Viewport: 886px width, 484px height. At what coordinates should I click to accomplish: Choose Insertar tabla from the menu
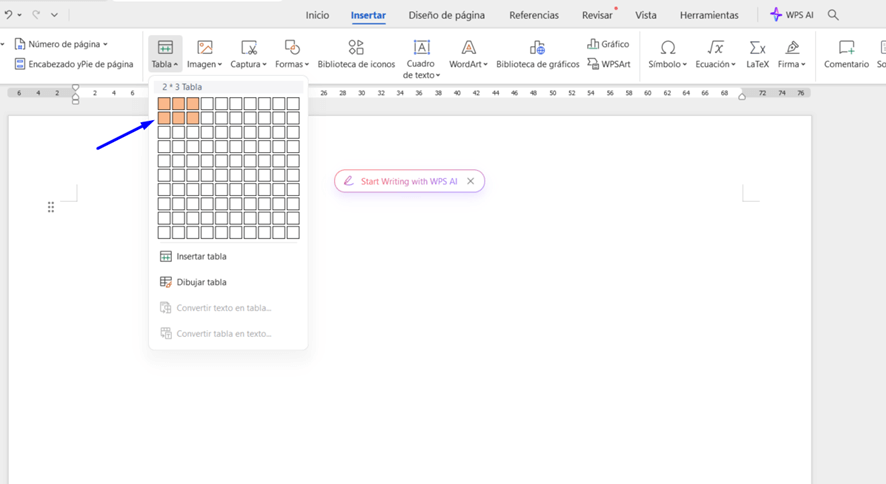[201, 257]
